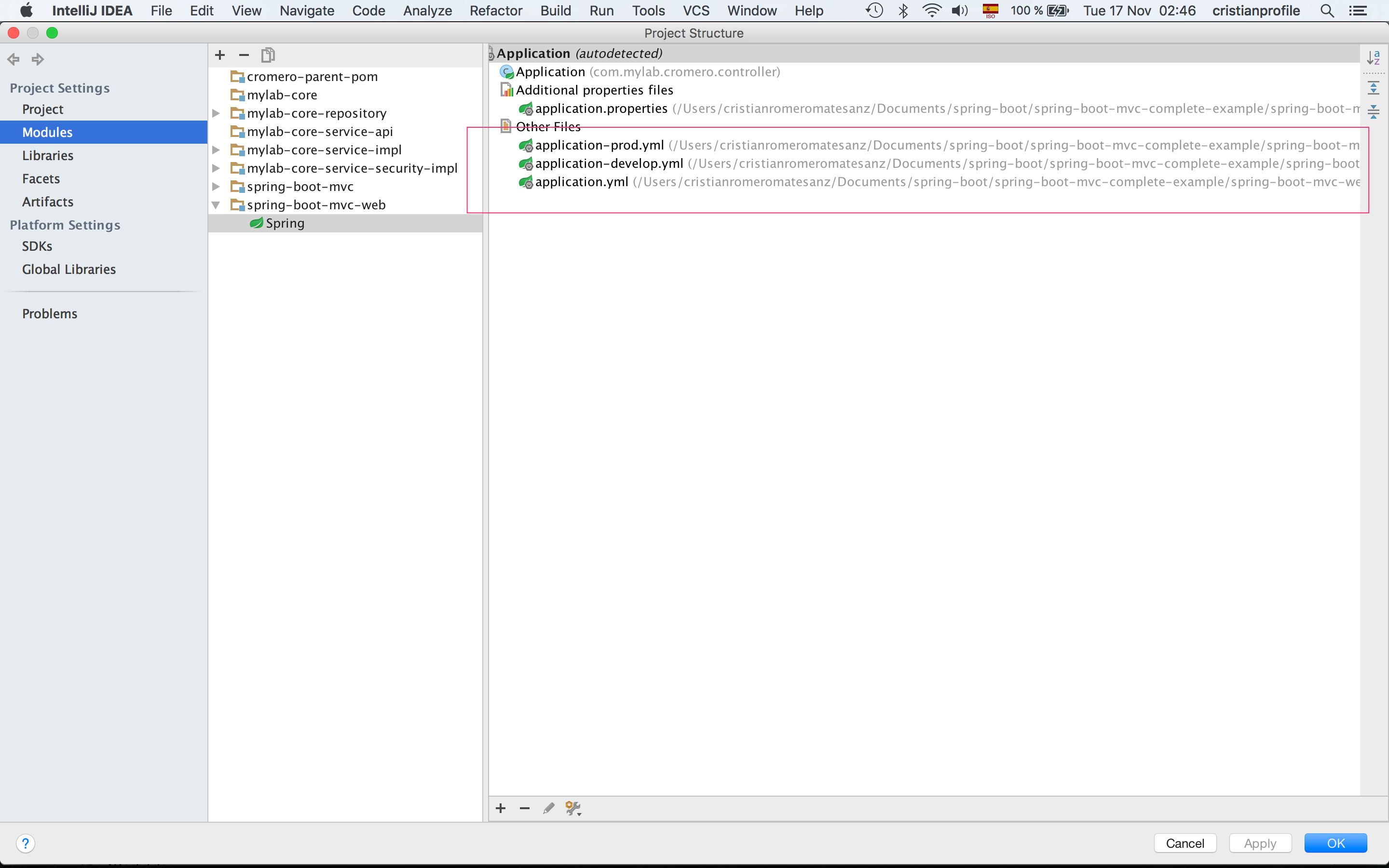
Task: Open the Analyze menu
Action: click(428, 10)
